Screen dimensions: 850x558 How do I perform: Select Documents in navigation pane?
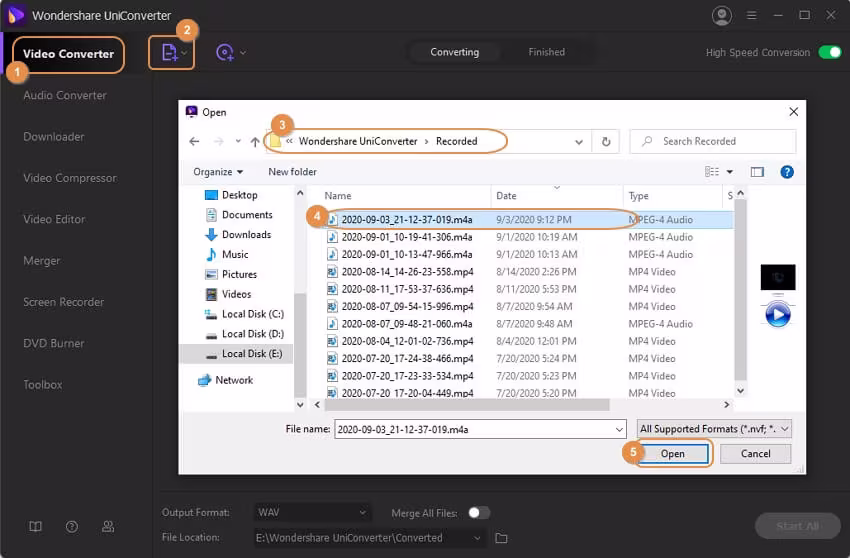[239, 215]
